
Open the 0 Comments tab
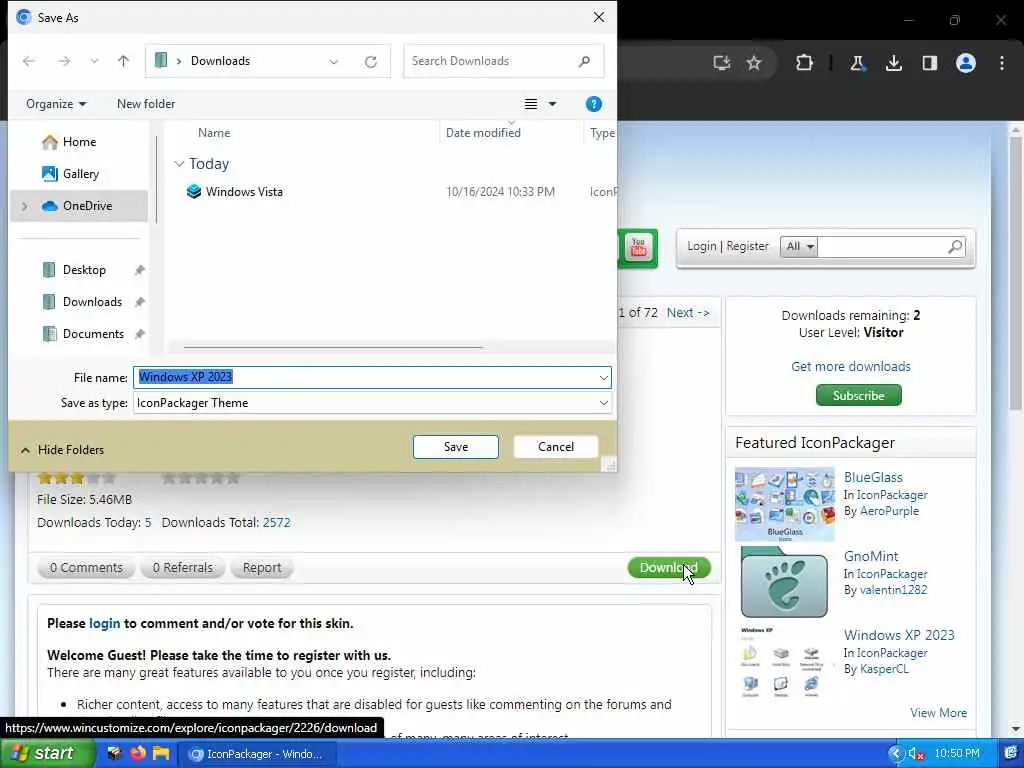(x=86, y=568)
